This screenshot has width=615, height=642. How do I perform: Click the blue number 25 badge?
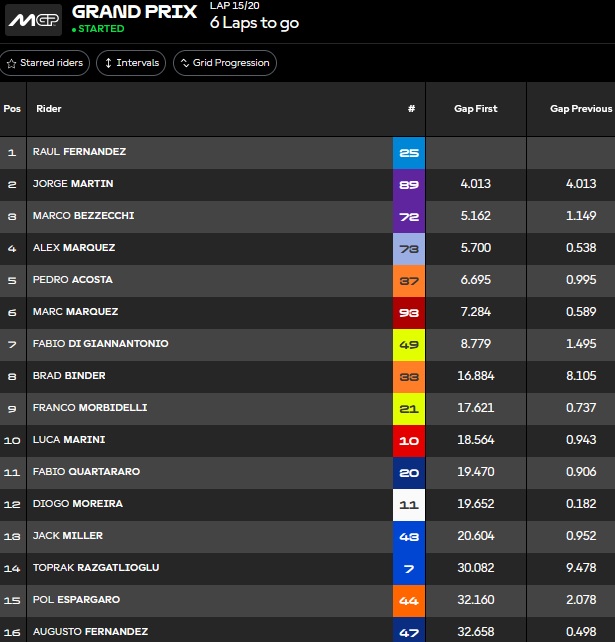(x=409, y=153)
